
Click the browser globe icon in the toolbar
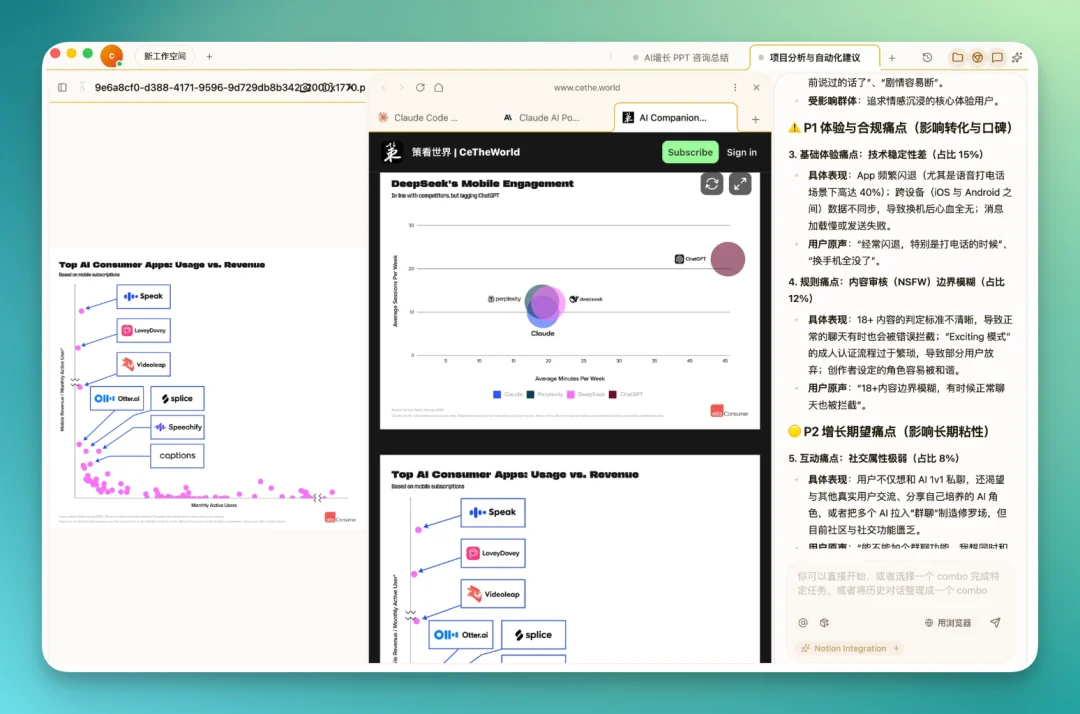(977, 58)
